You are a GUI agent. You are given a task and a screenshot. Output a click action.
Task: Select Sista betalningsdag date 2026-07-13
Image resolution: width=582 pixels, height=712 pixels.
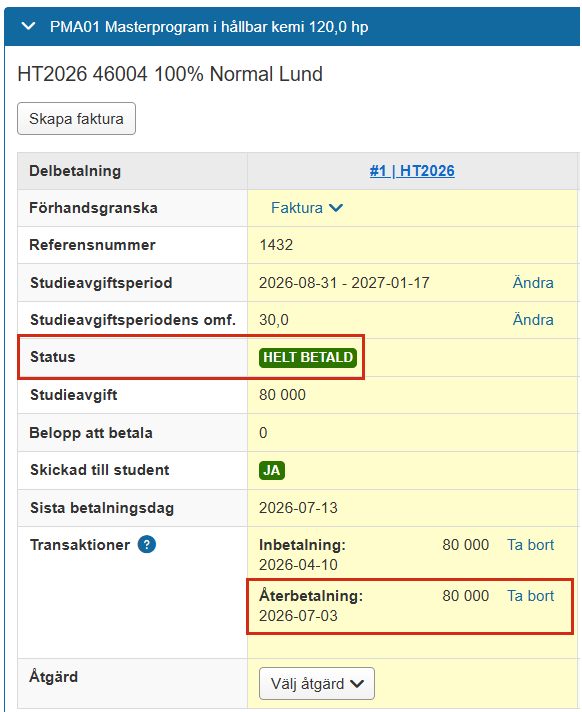(x=298, y=507)
